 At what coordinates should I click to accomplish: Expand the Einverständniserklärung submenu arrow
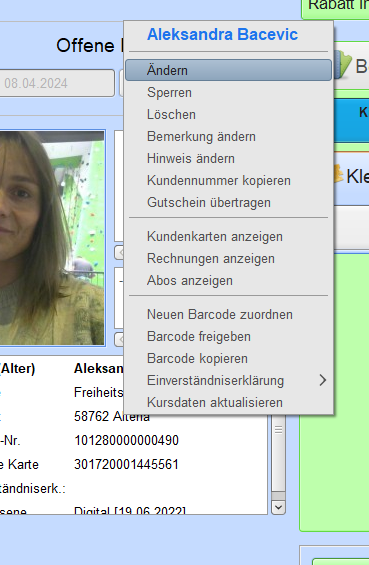click(323, 380)
